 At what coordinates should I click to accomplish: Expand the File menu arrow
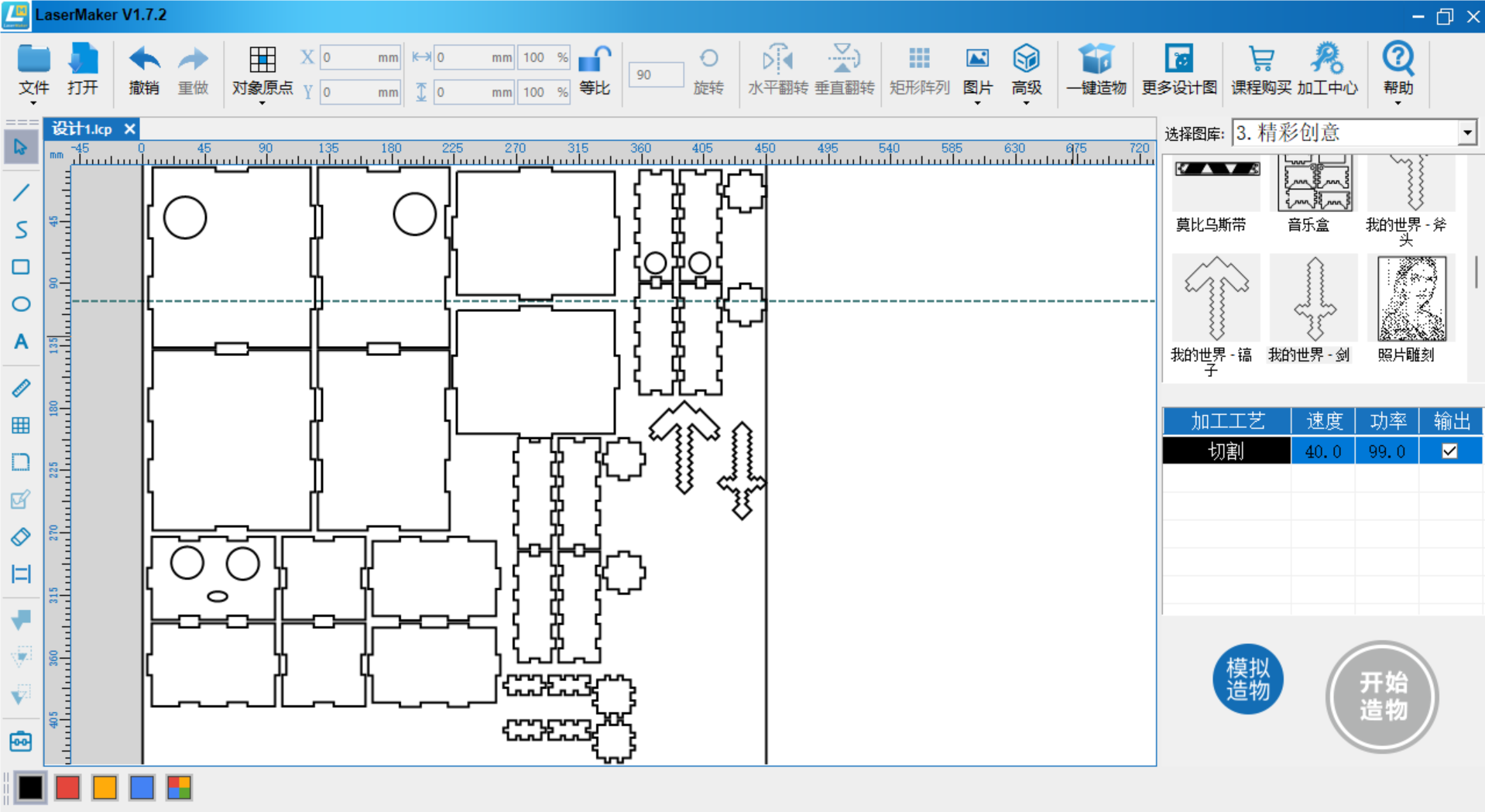click(x=33, y=103)
